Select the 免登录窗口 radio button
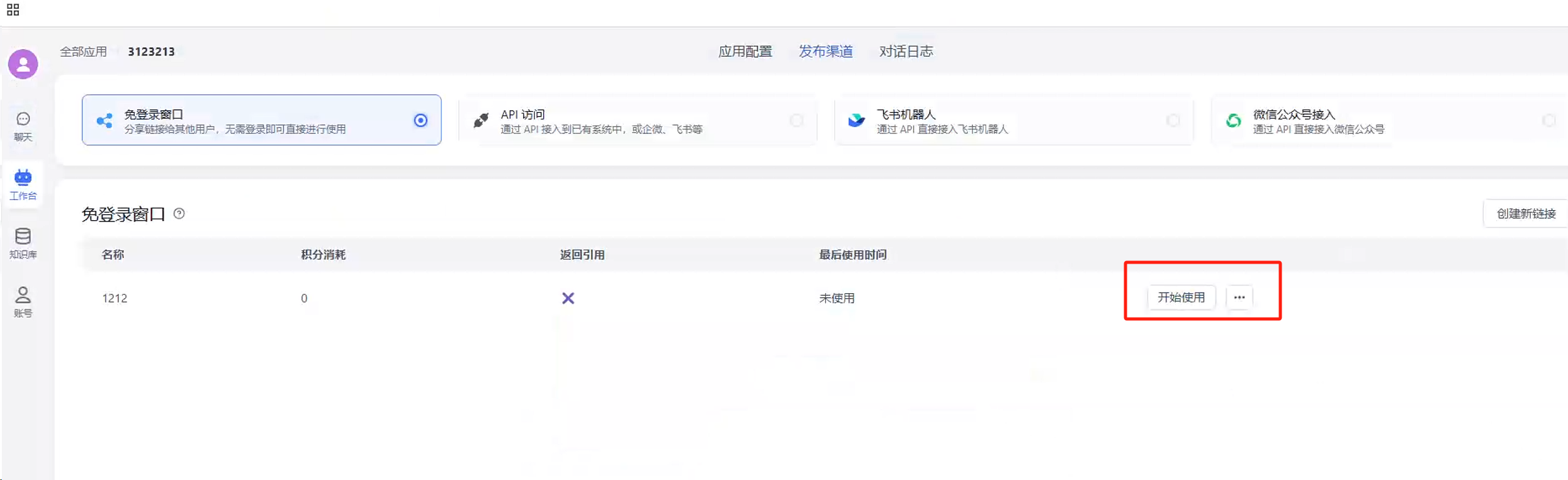This screenshot has width=1568, height=480. pyautogui.click(x=420, y=120)
